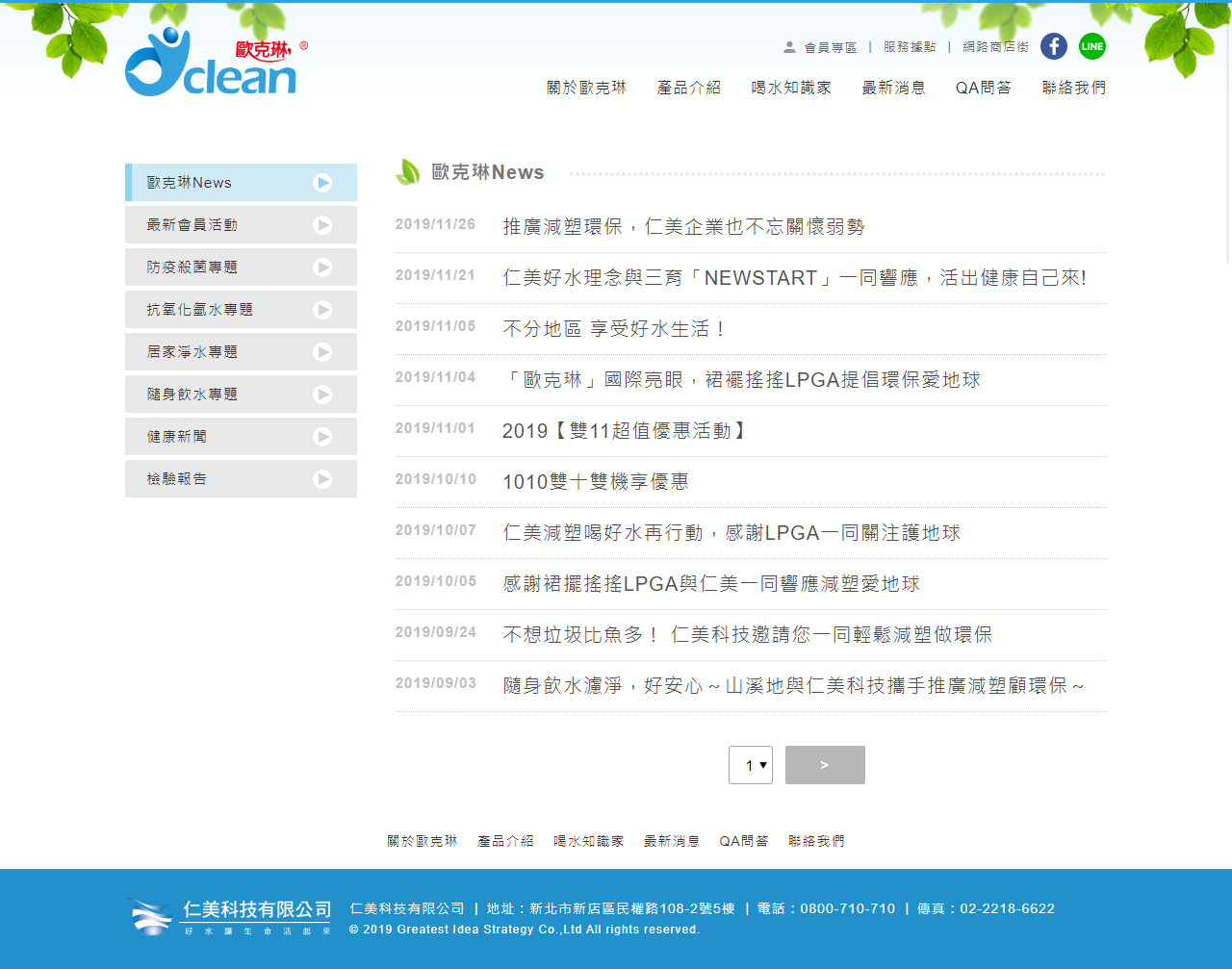
Task: Open 喝水知識家 in top navigation
Action: 791,88
